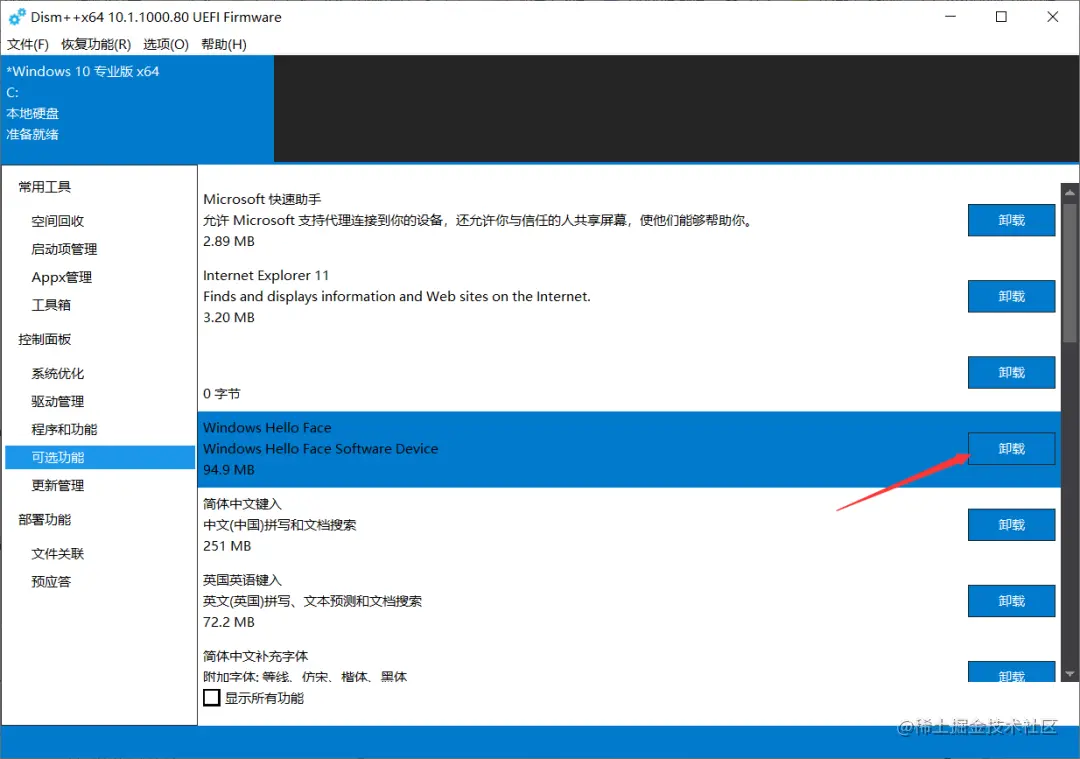Click scrollbar up arrow in features list
The width and height of the screenshot is (1080, 759).
pos(1070,192)
